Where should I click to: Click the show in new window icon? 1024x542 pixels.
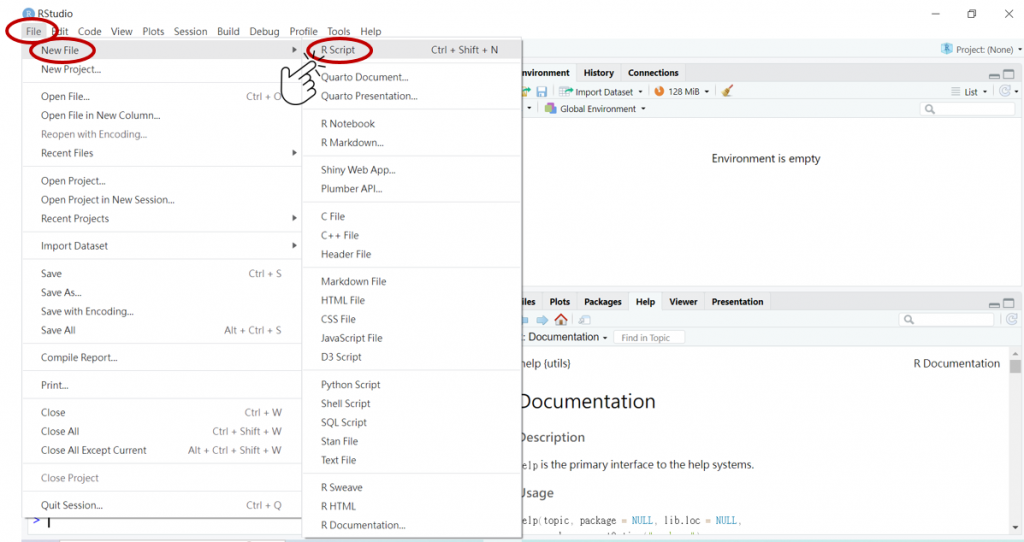(x=584, y=319)
